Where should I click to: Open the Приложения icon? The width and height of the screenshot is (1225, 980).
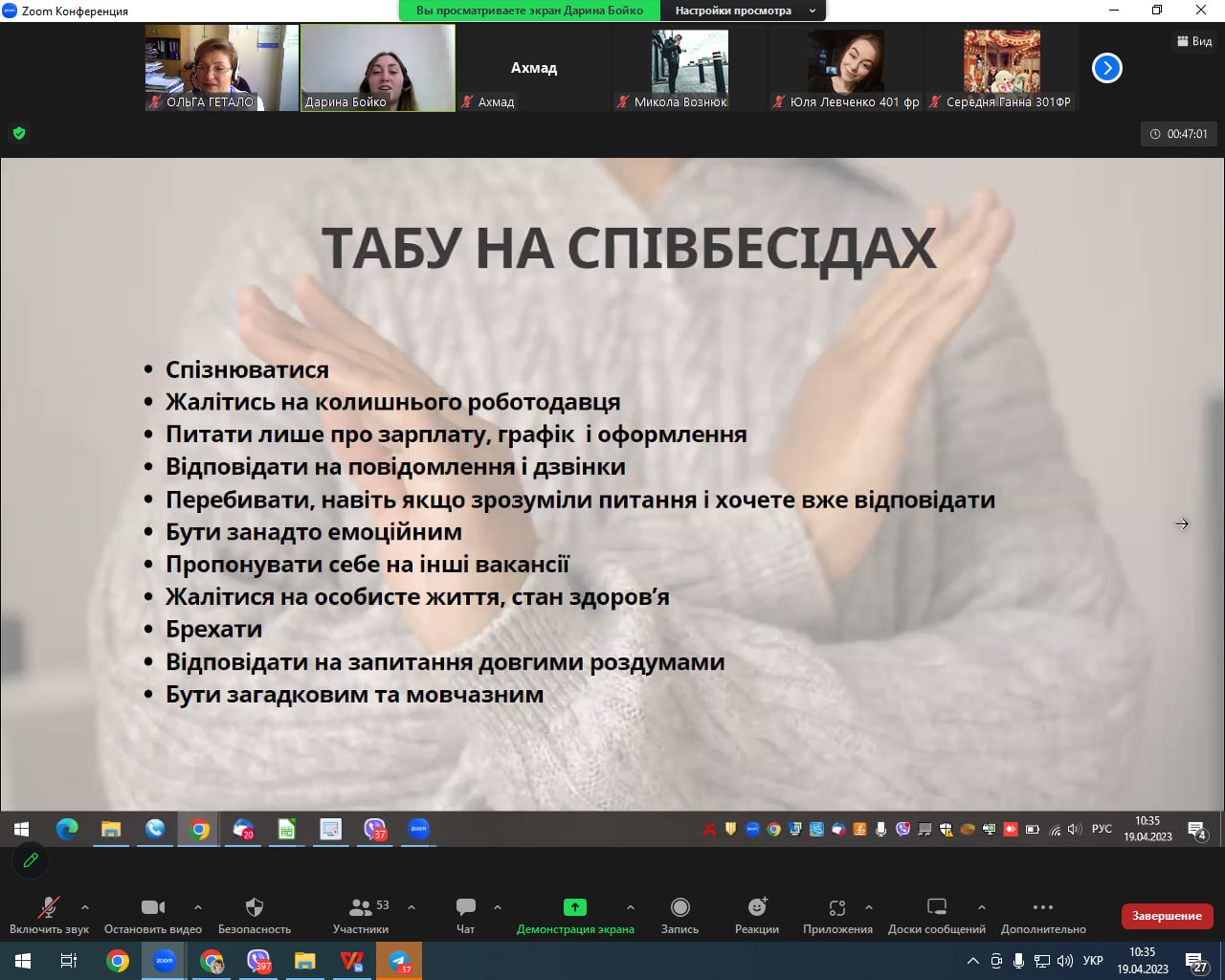[837, 907]
